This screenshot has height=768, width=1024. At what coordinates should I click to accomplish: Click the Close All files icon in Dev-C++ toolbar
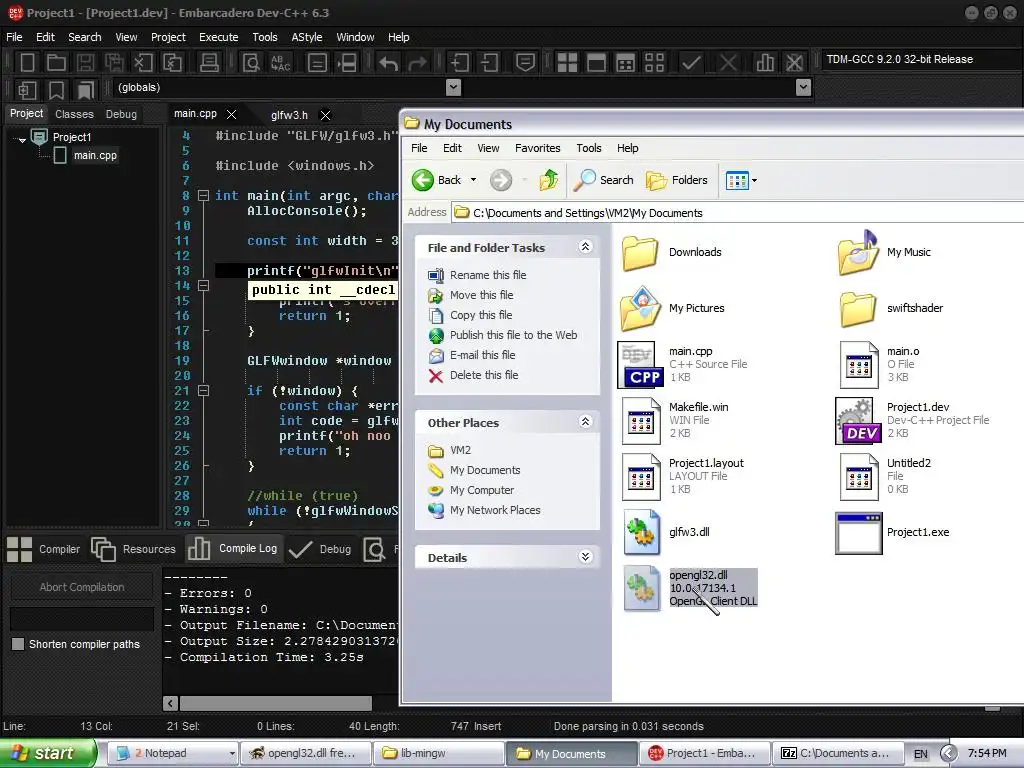tap(172, 63)
